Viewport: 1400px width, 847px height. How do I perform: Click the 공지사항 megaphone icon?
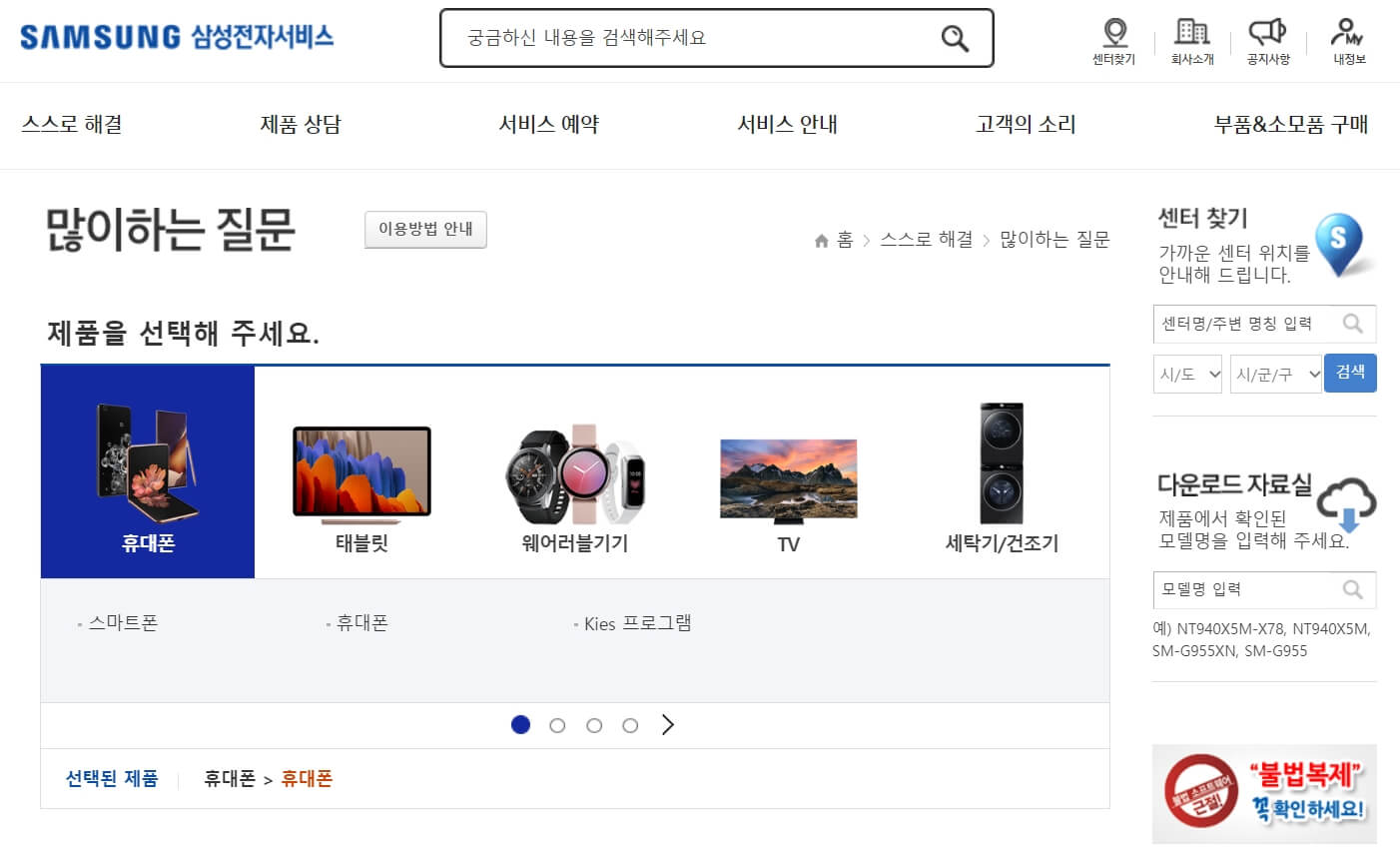[1266, 32]
